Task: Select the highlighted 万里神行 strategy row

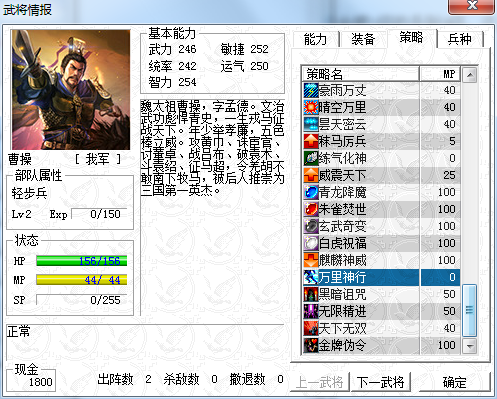Action: click(x=382, y=277)
